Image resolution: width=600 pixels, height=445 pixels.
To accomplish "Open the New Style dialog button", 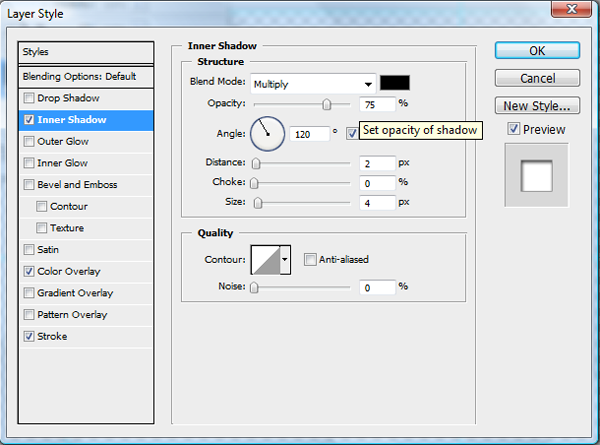I will point(537,106).
